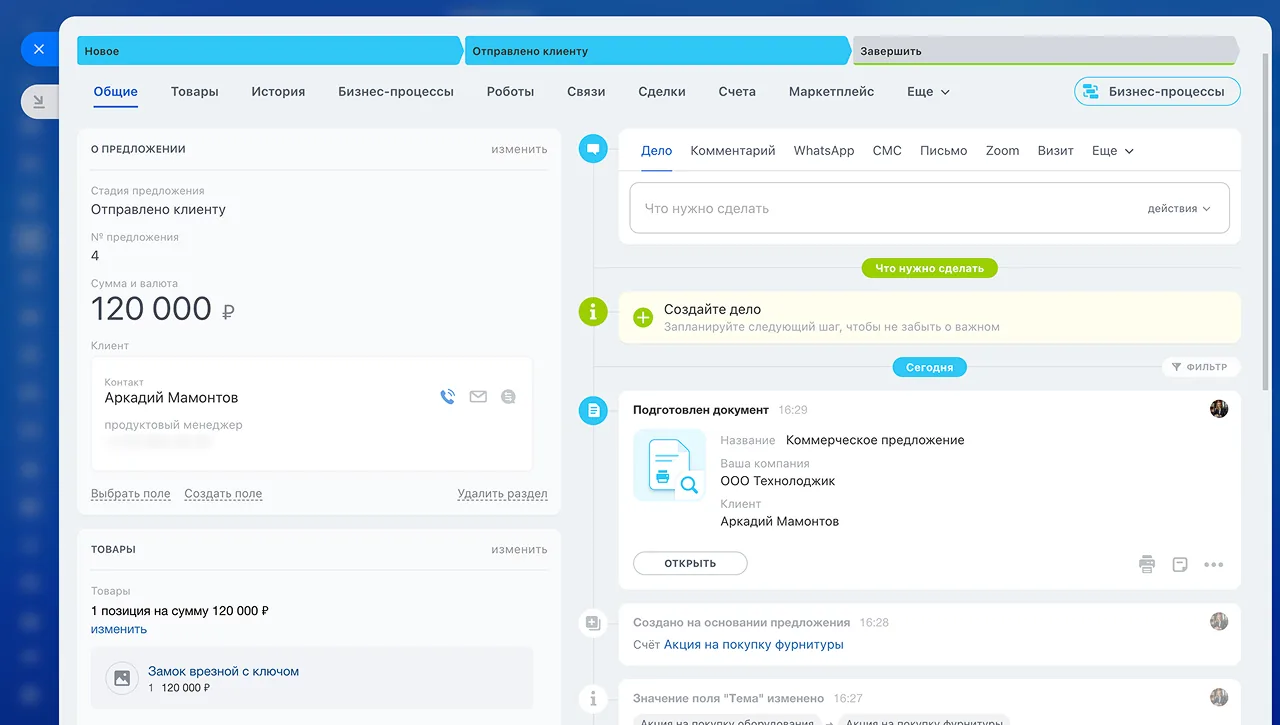Screen dimensions: 1280x725
Task: Expand the Еще dropdown after the Визит tab
Action: (1113, 151)
